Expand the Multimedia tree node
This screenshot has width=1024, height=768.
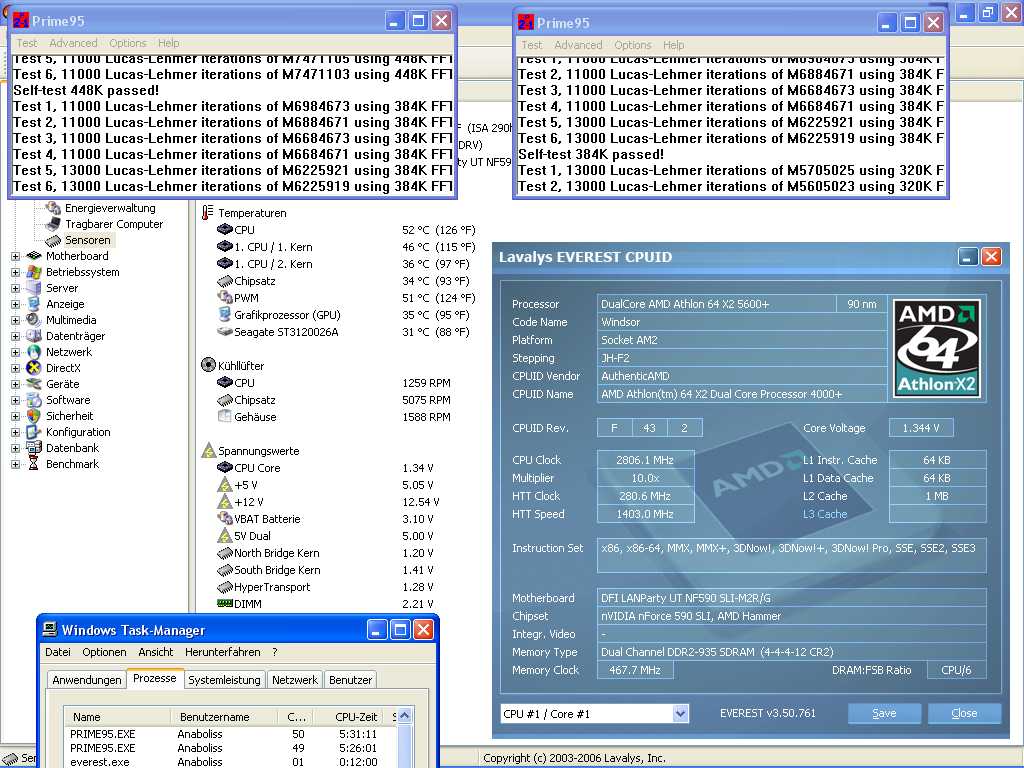coord(16,321)
